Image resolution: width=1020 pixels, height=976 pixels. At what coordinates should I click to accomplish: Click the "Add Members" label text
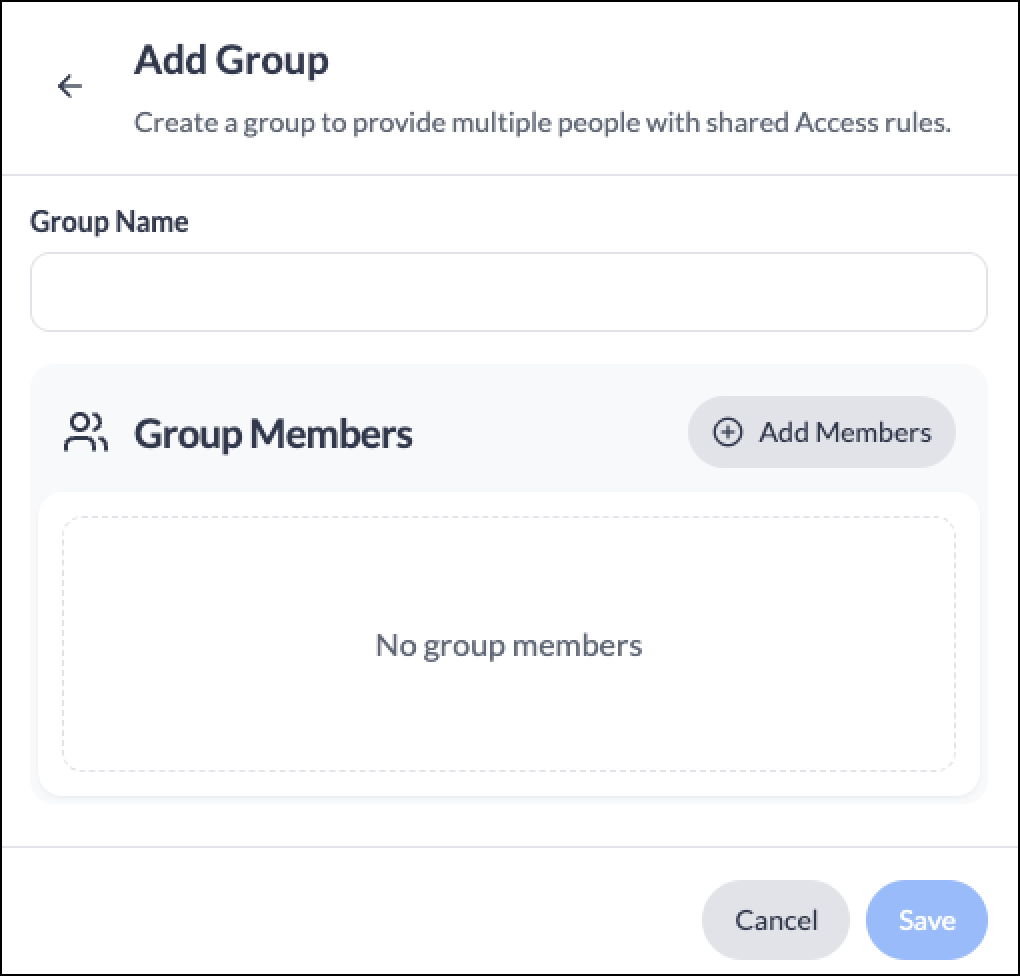[x=845, y=433]
